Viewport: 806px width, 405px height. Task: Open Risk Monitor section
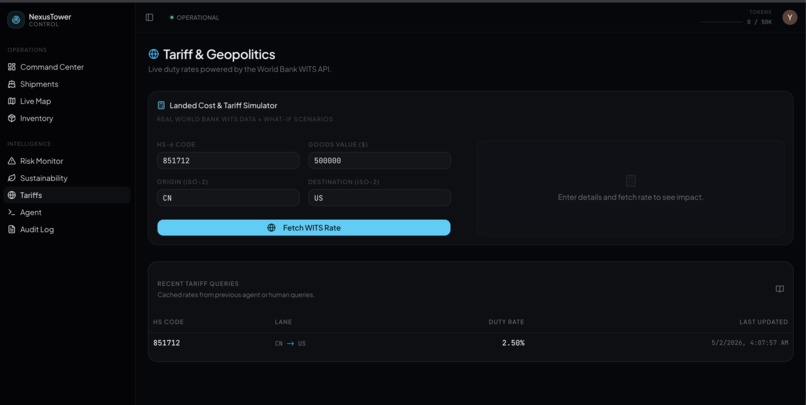[x=67, y=161]
